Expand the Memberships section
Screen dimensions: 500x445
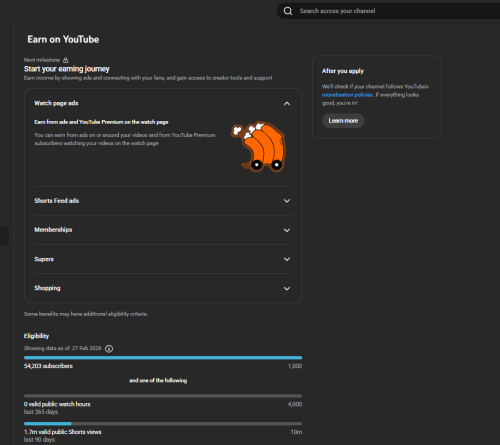287,230
